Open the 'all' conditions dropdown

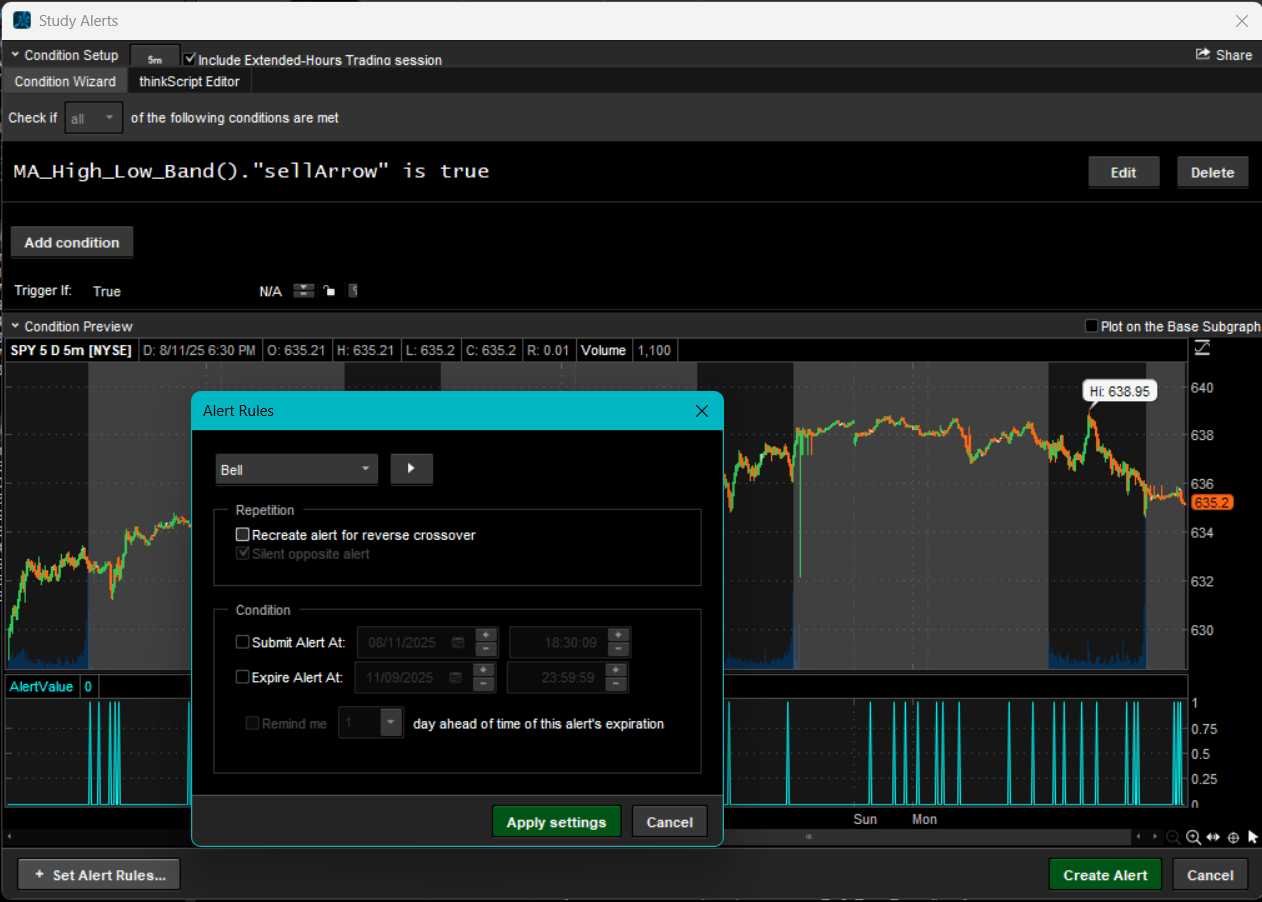94,118
